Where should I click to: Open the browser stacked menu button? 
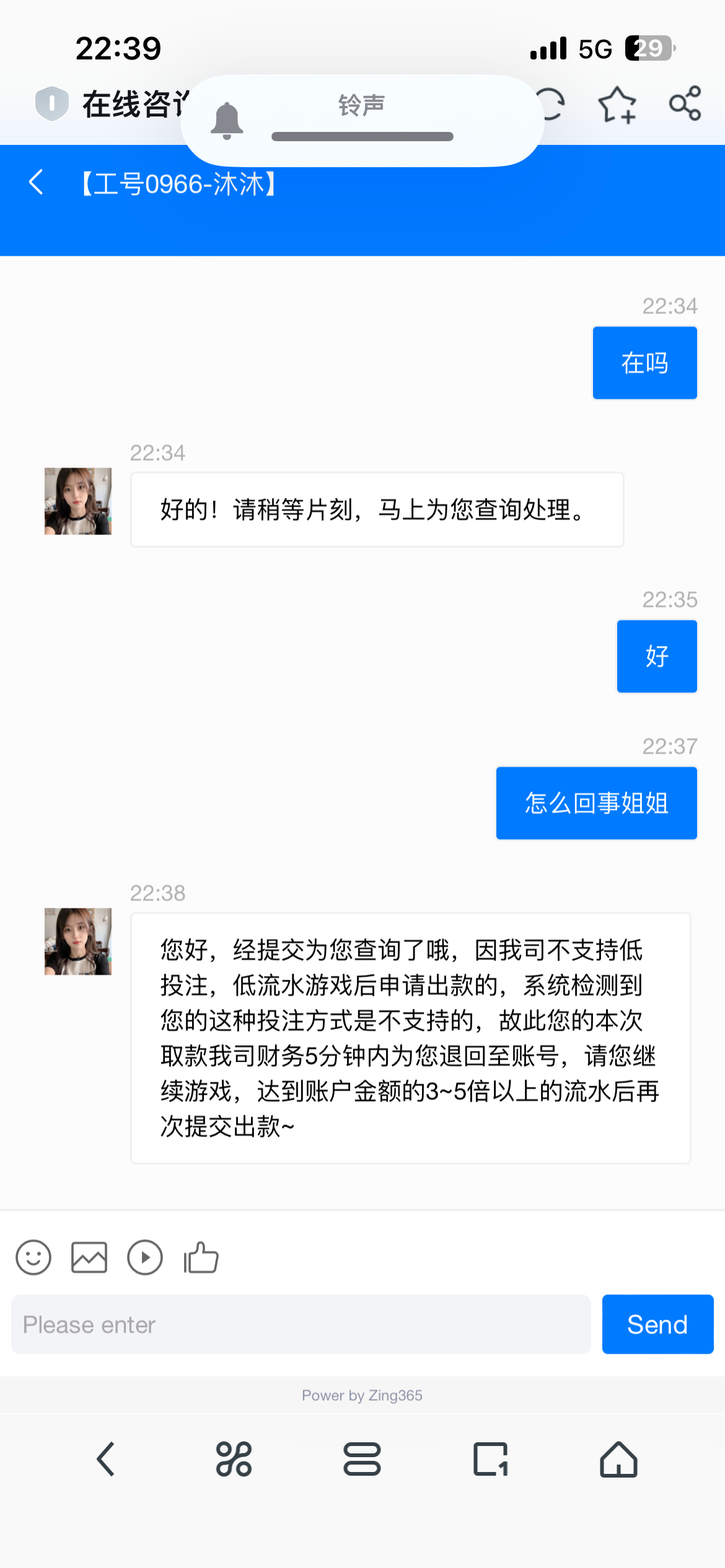pos(362,1459)
